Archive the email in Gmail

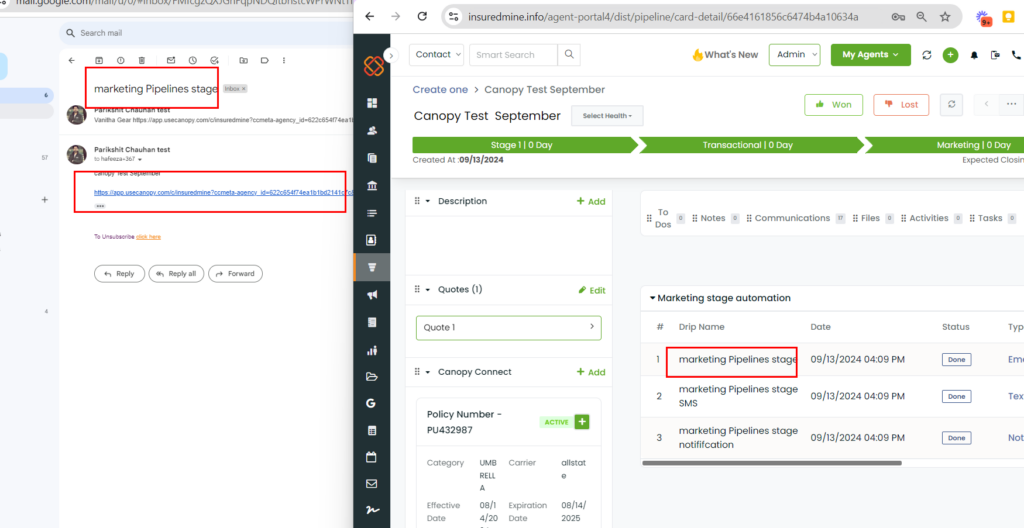click(x=99, y=60)
